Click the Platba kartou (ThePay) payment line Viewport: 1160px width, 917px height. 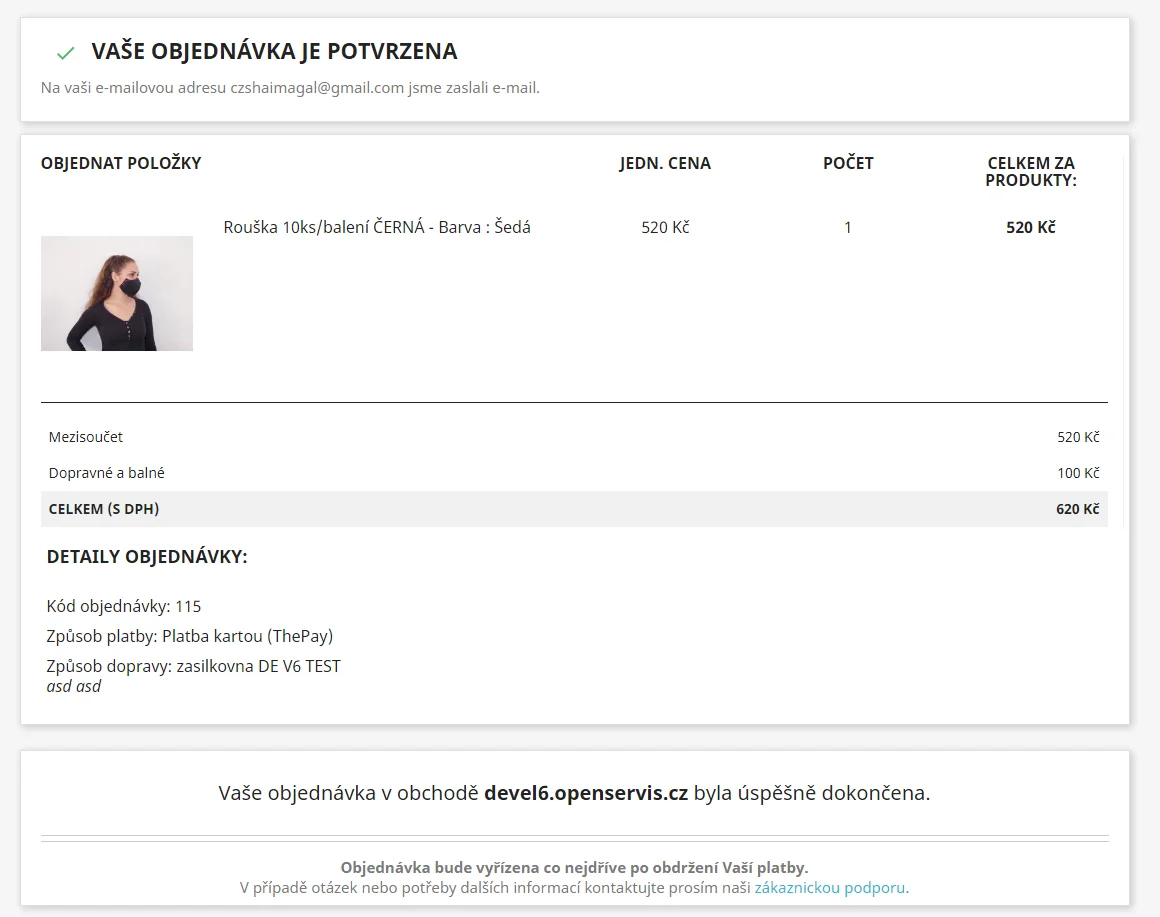pyautogui.click(x=190, y=636)
